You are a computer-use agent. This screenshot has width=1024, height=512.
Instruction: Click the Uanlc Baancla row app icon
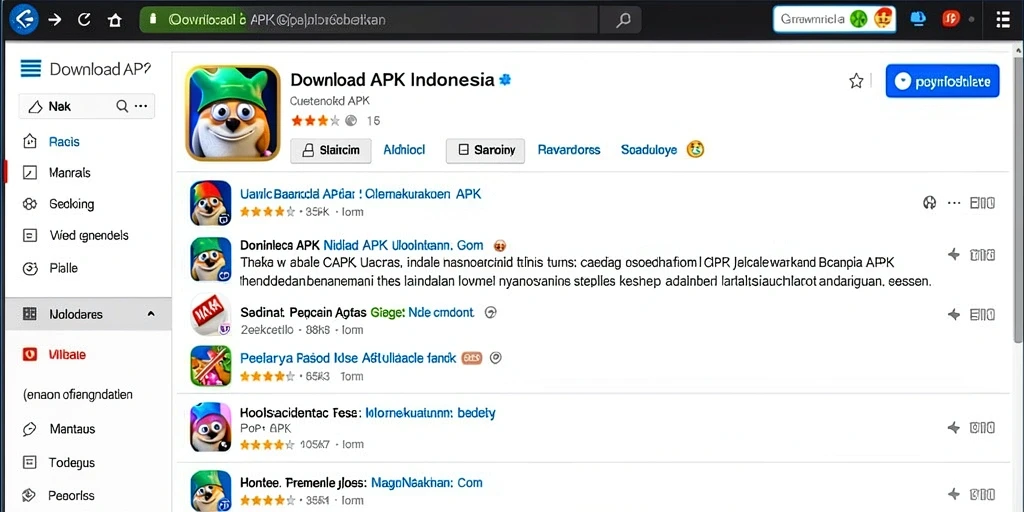(210, 202)
